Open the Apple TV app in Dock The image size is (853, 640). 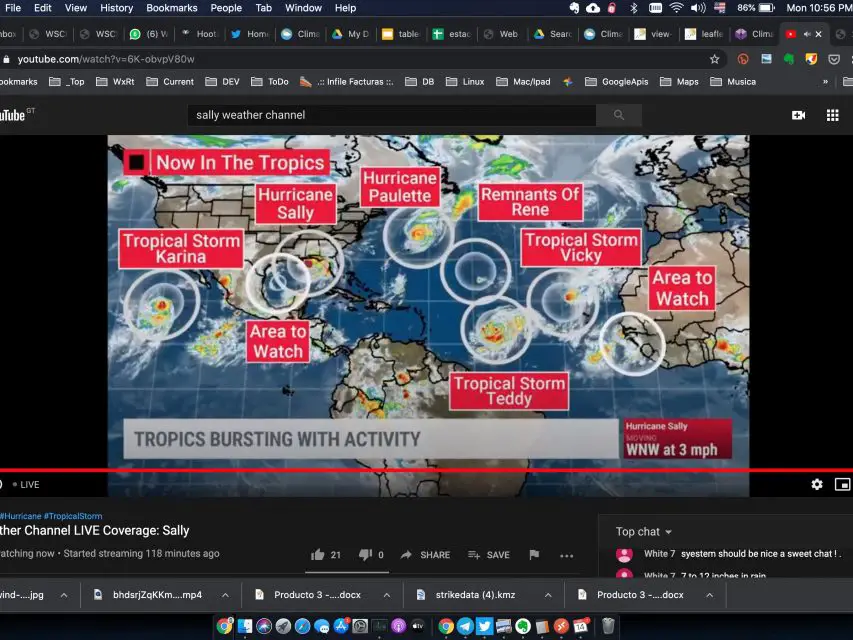coord(418,626)
